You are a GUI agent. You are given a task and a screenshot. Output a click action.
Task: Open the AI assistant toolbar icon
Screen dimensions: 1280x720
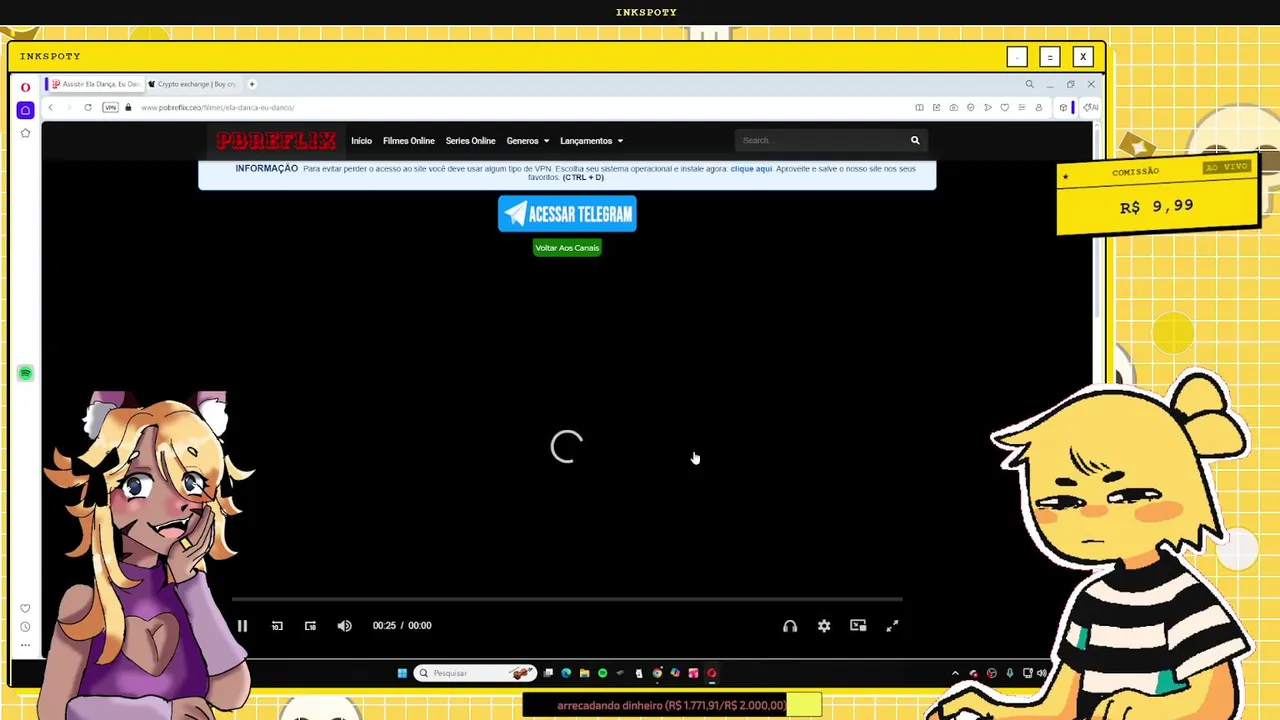pyautogui.click(x=1090, y=107)
